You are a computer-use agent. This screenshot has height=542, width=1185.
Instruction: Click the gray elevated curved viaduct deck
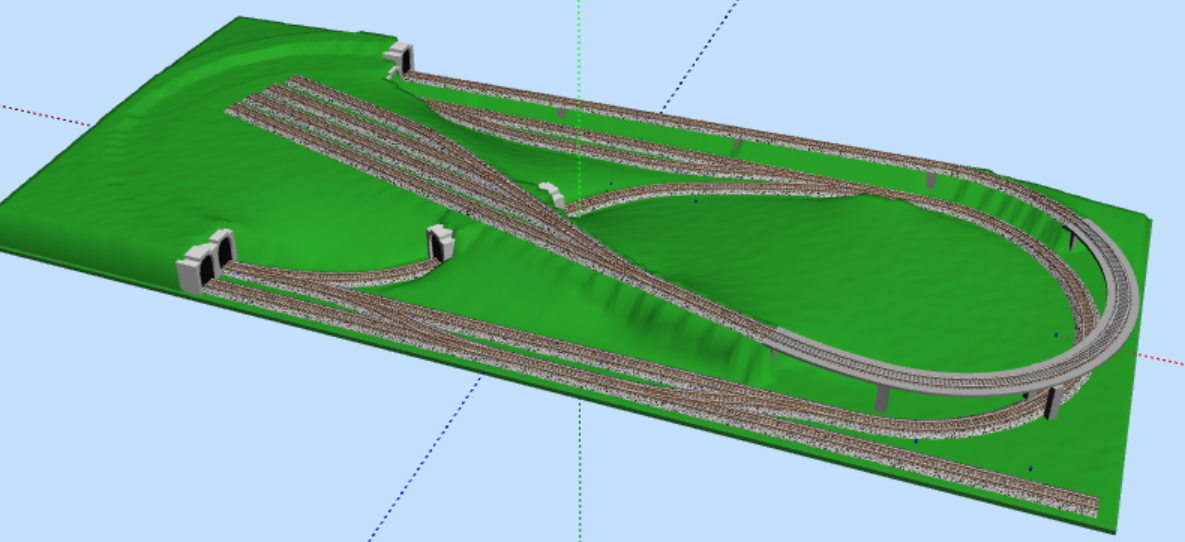(1120, 300)
